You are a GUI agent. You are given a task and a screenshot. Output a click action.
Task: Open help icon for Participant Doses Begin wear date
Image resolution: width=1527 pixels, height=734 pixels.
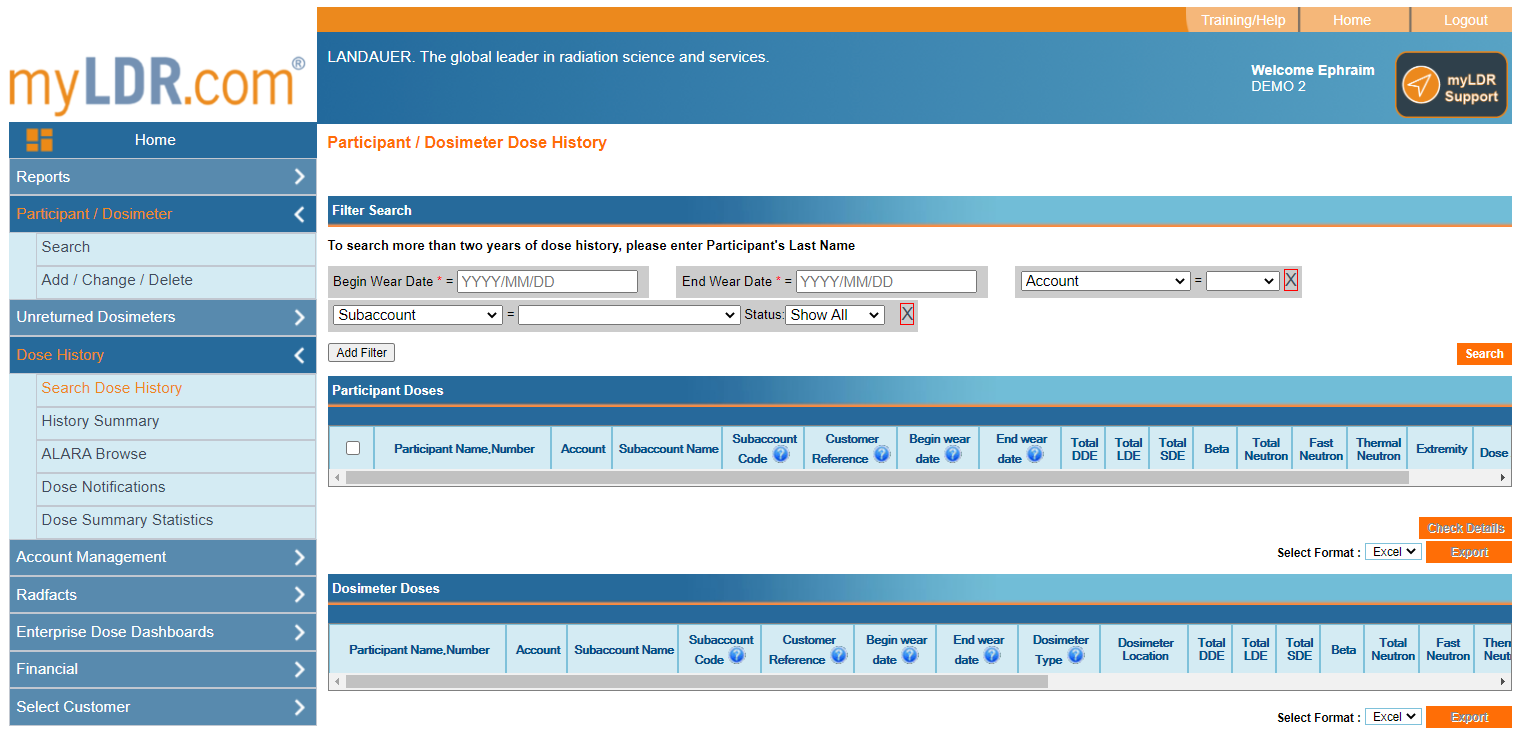[952, 455]
